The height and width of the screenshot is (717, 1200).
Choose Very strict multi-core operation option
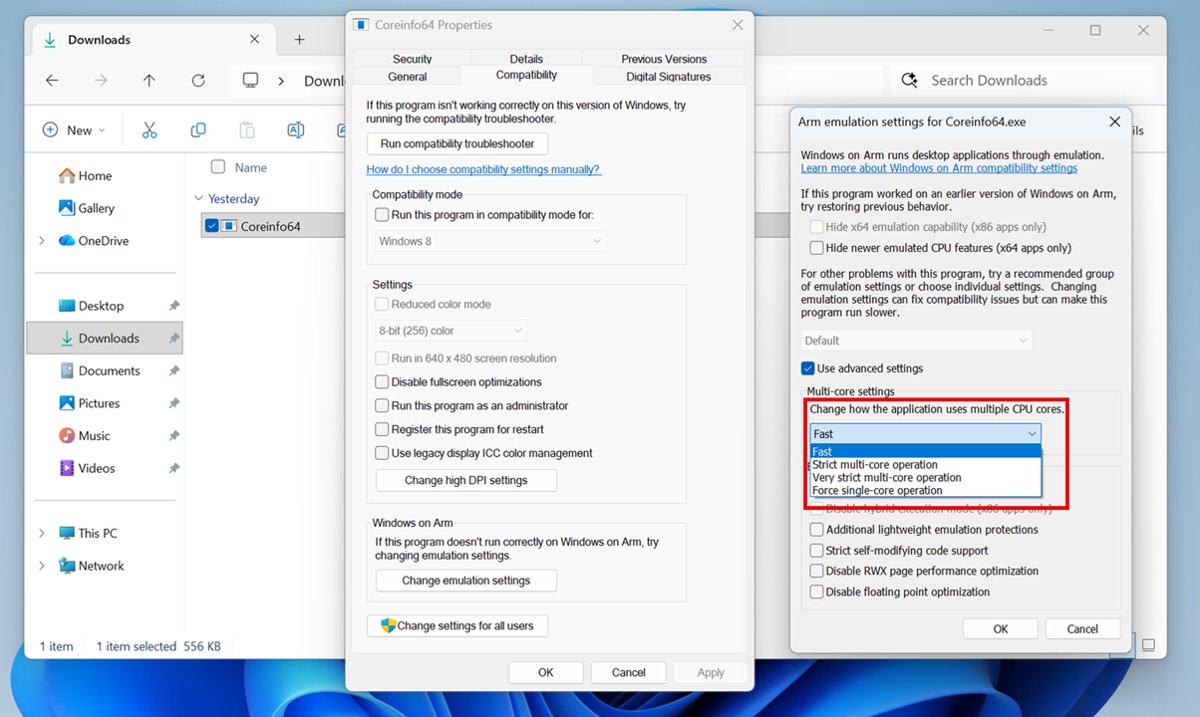pyautogui.click(x=926, y=478)
